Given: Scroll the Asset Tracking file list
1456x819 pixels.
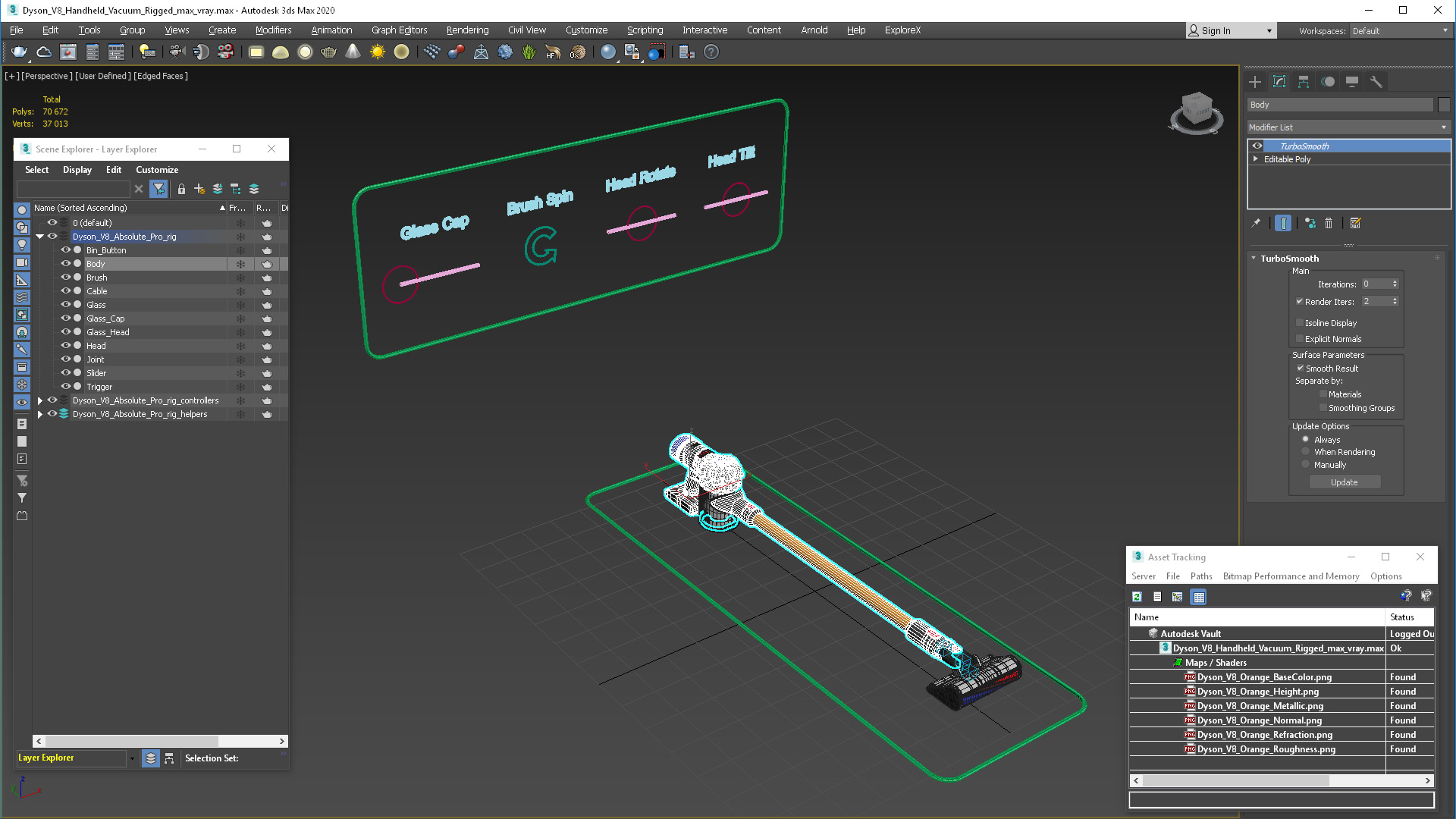Looking at the screenshot, I should (x=1280, y=780).
